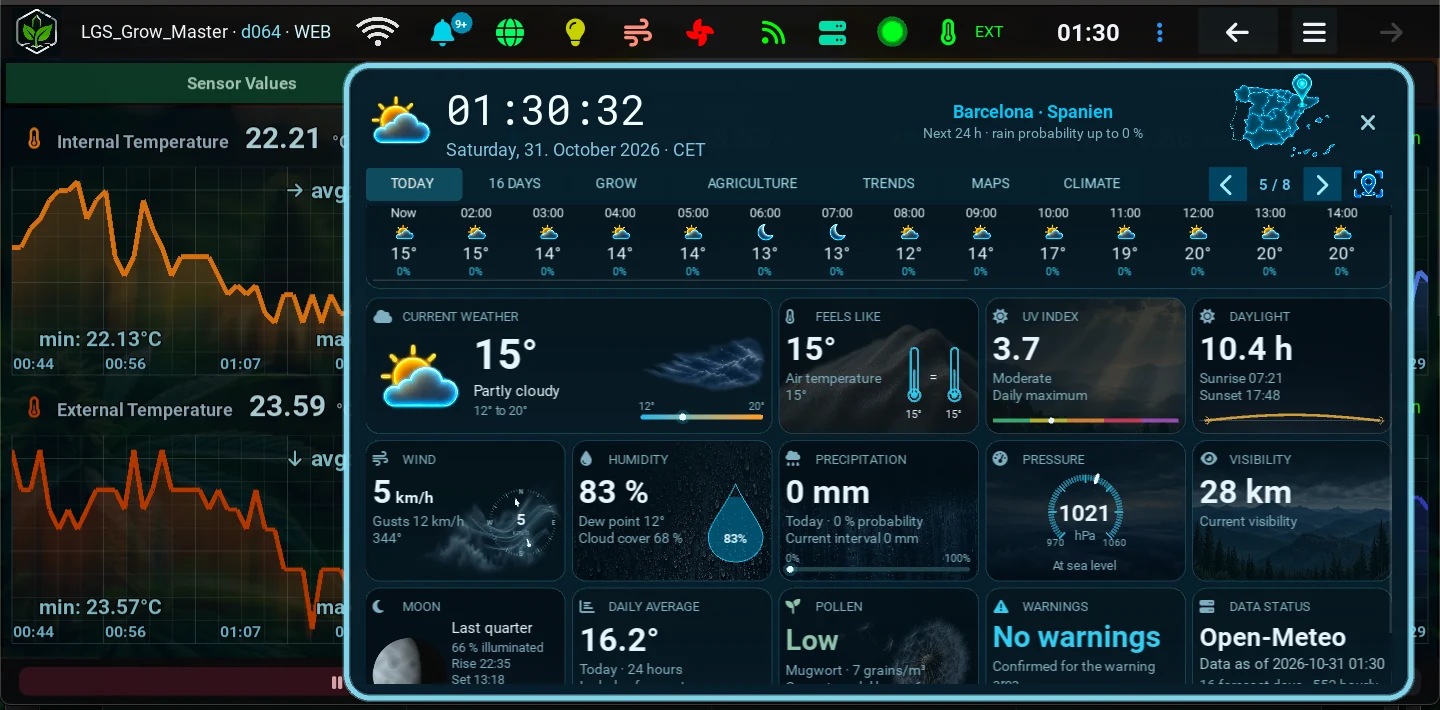Click the Moon crescent header icon
Screen dimensions: 1440x710
click(x=380, y=607)
